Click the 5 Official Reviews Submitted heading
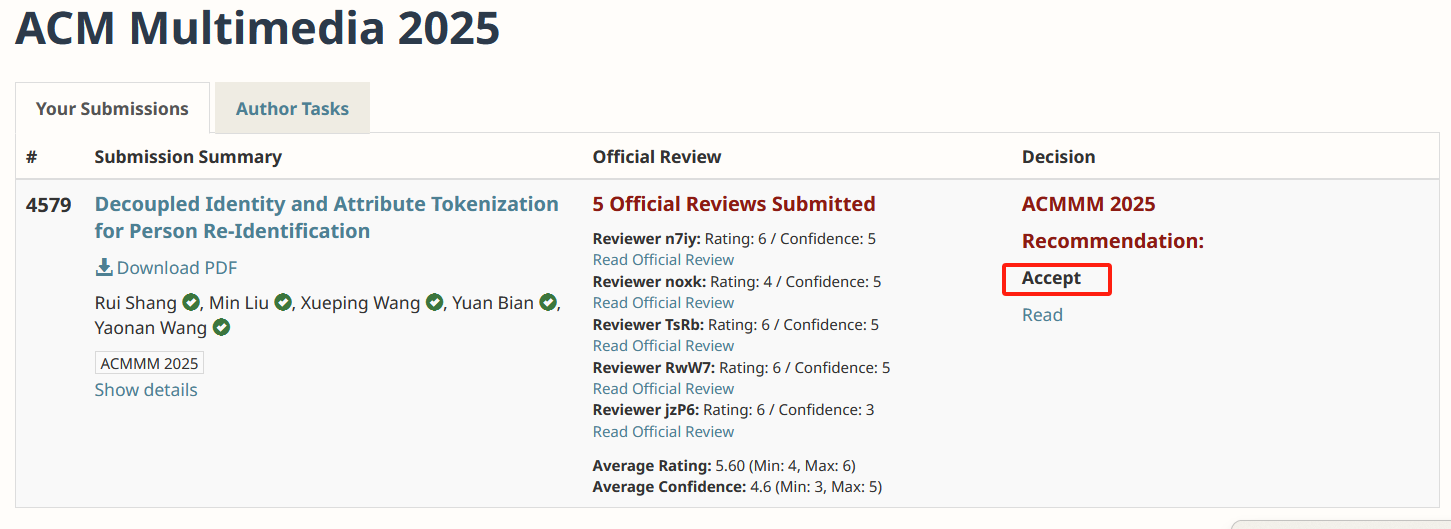Screen dimensions: 1451x529 [x=733, y=204]
